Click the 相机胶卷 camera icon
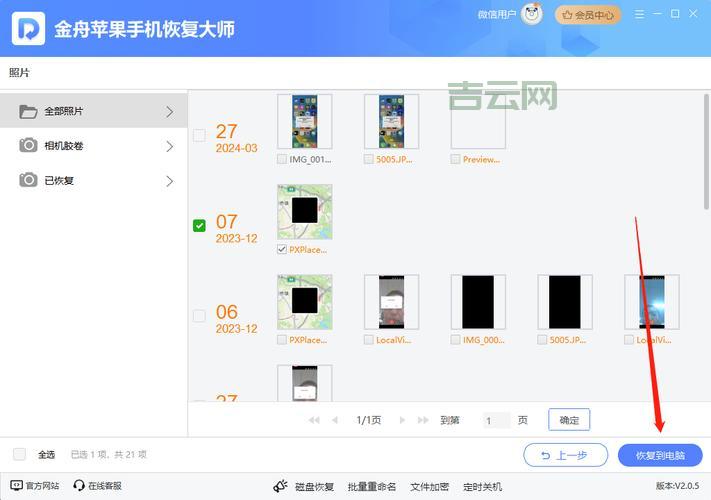Viewport: 711px width, 500px height. tap(28, 146)
